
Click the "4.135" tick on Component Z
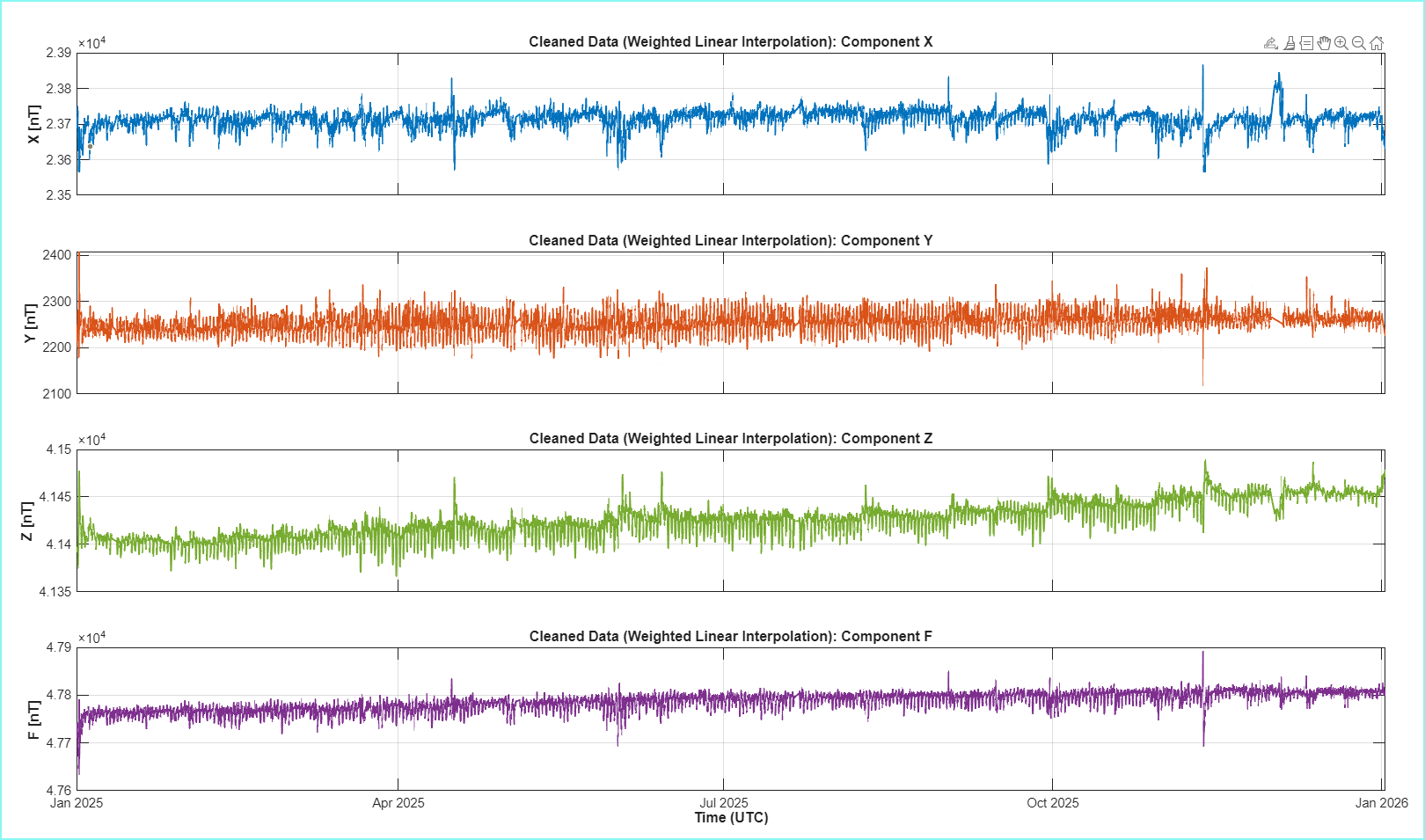(55, 592)
